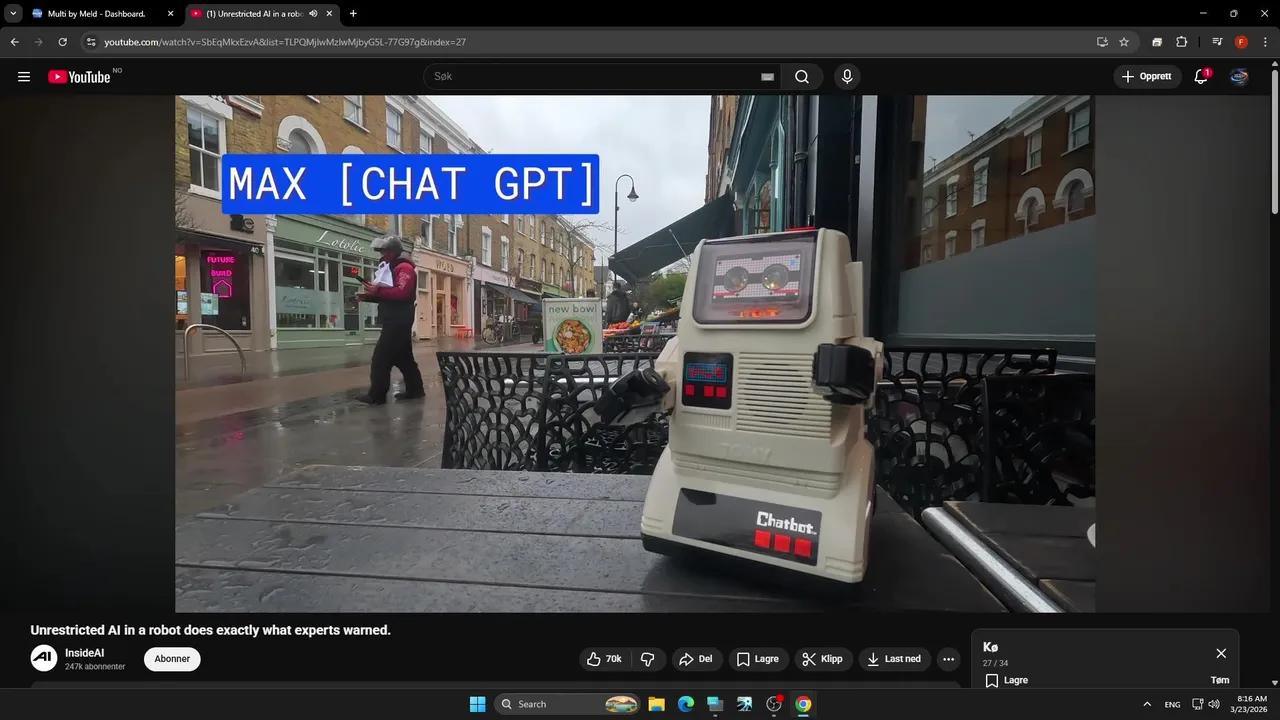Show hidden system tray icons chevron

(1147, 704)
